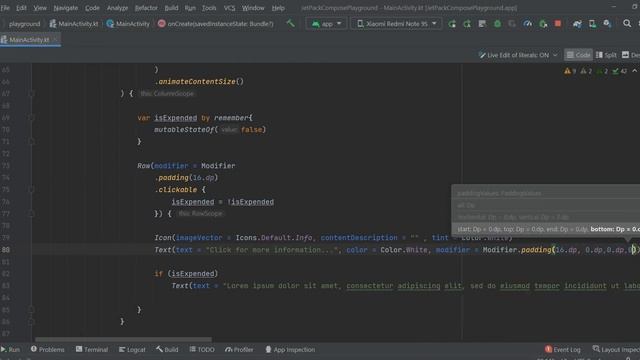Open the Build tool window at bottom
Screen dimensions: 640x360
(167, 349)
